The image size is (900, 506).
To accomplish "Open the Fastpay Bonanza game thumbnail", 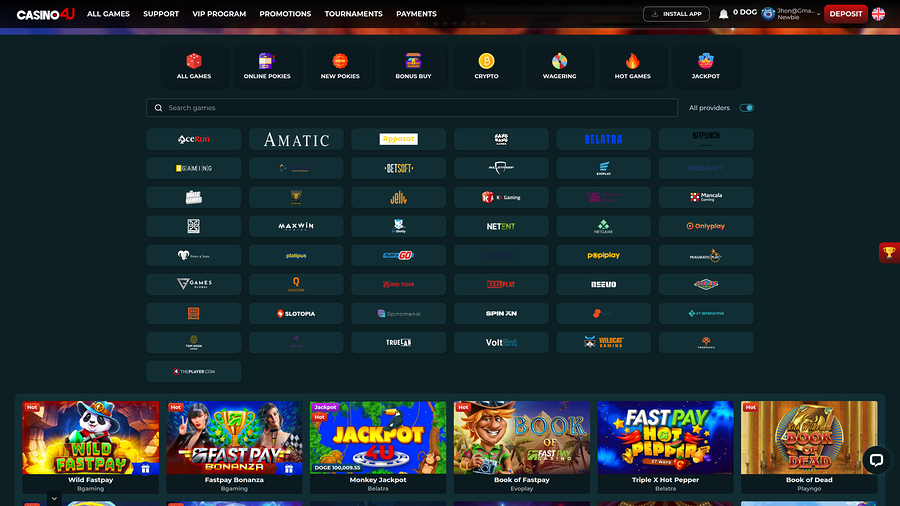I will point(234,438).
